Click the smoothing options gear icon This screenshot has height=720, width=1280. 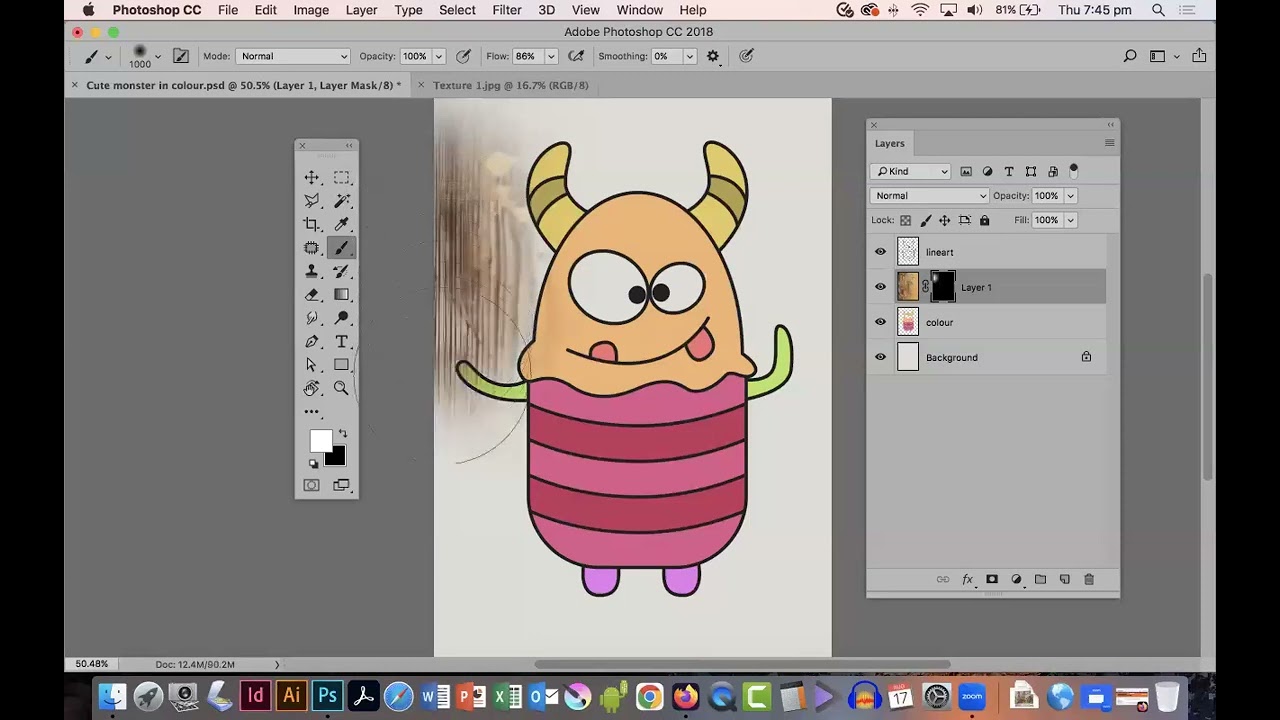click(x=713, y=56)
